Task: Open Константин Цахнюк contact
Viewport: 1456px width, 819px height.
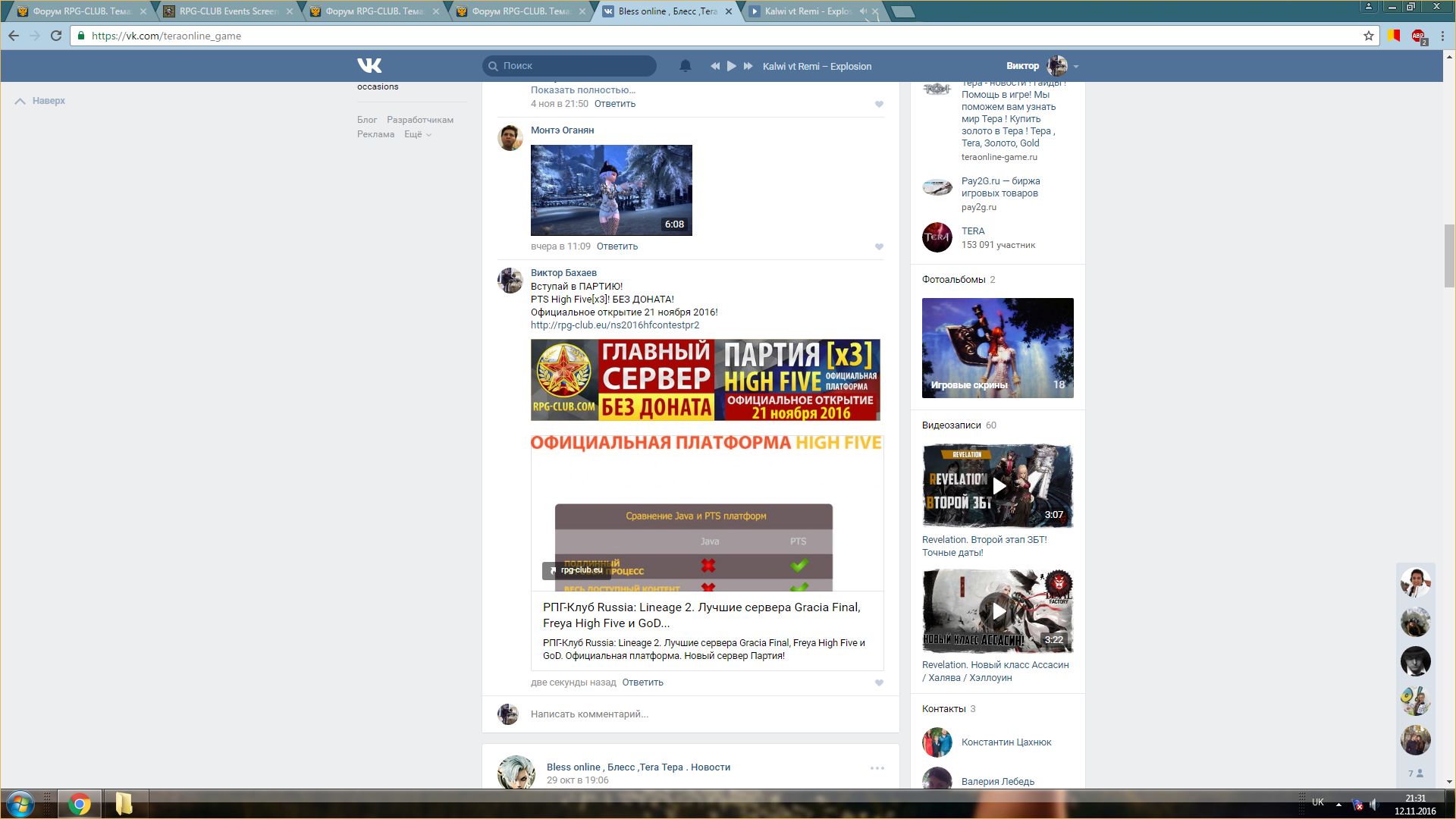Action: point(1006,742)
